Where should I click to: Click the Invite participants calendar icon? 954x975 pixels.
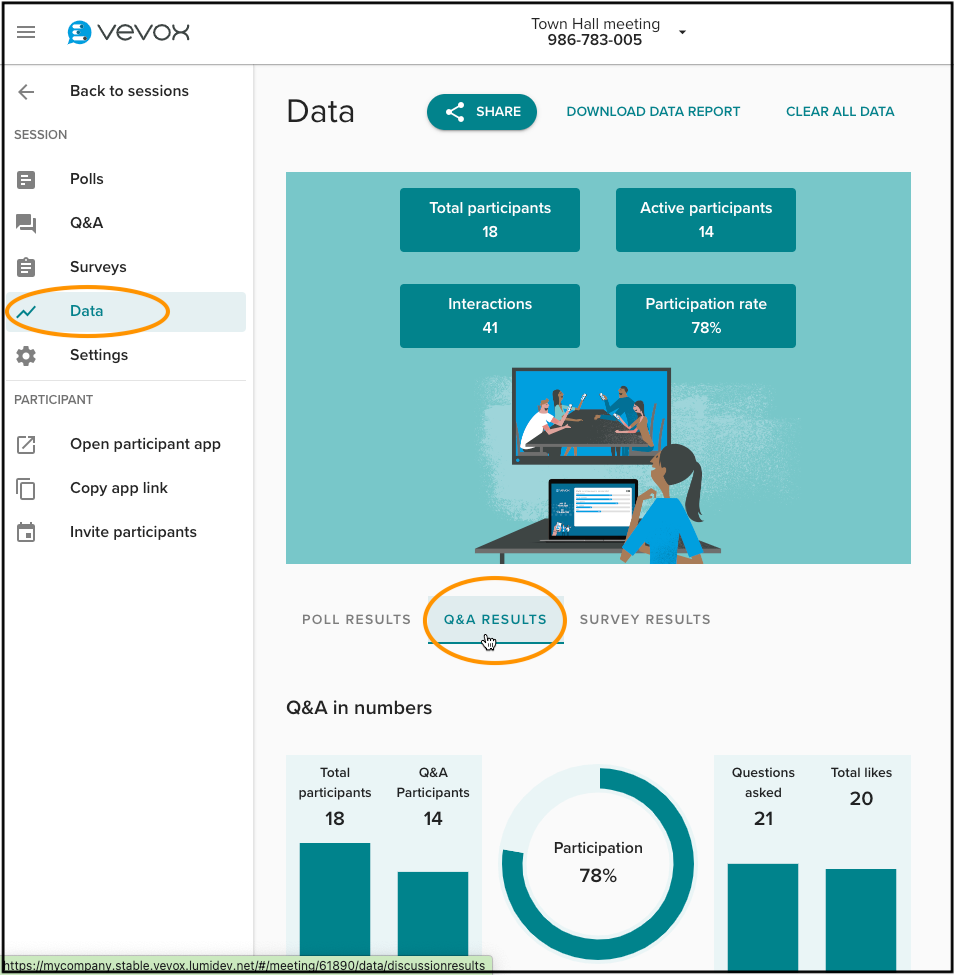(x=25, y=532)
